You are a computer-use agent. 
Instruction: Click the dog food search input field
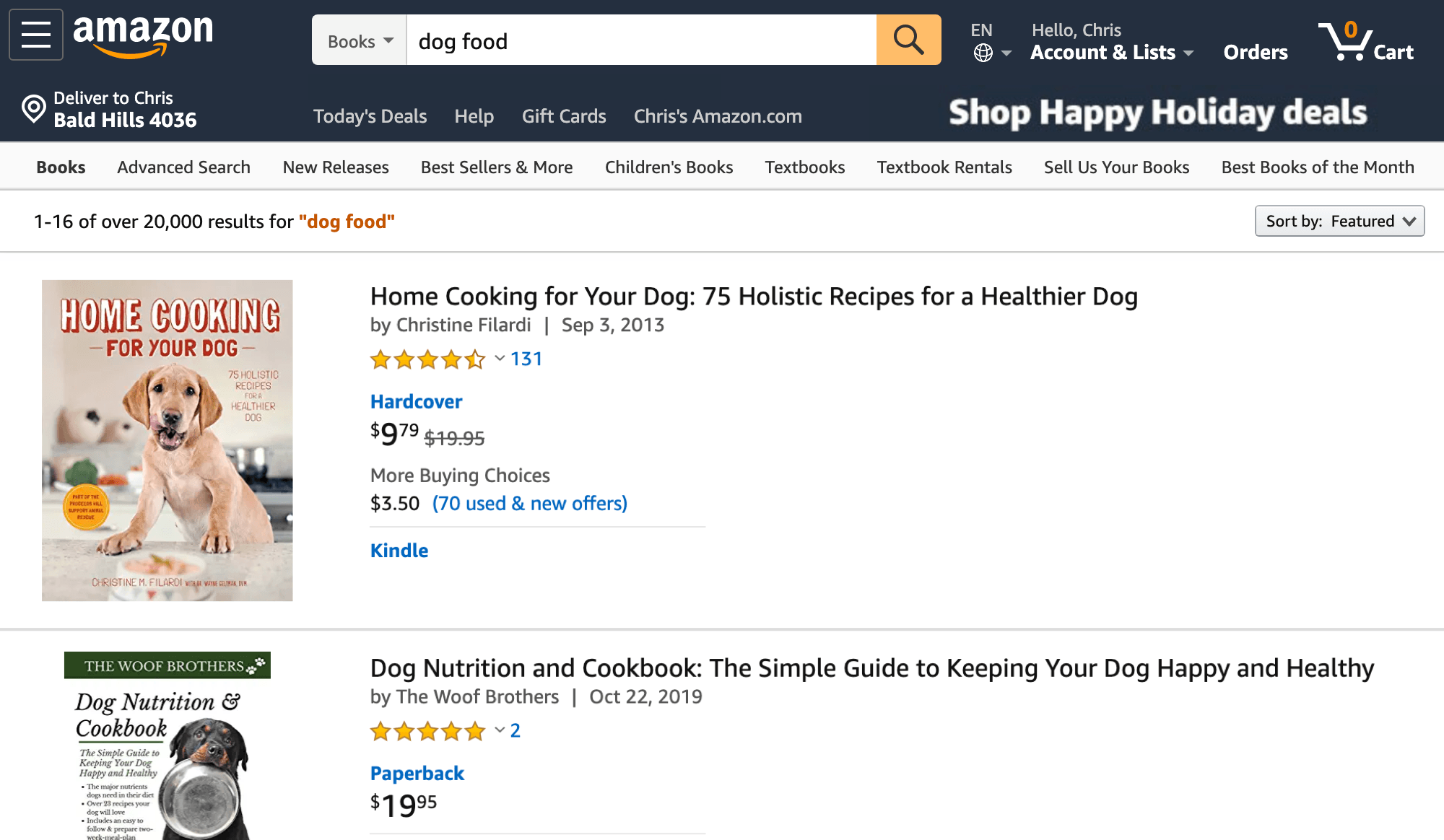[x=641, y=41]
